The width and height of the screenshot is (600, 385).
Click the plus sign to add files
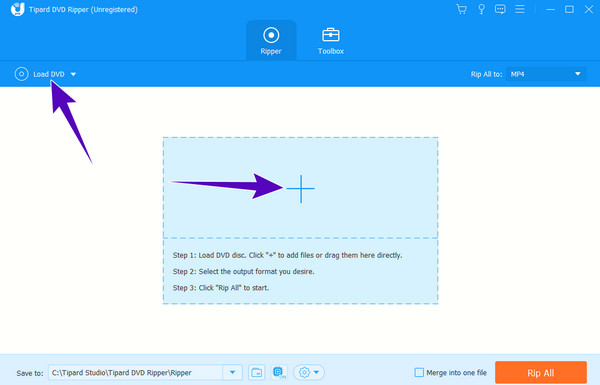[x=301, y=188]
